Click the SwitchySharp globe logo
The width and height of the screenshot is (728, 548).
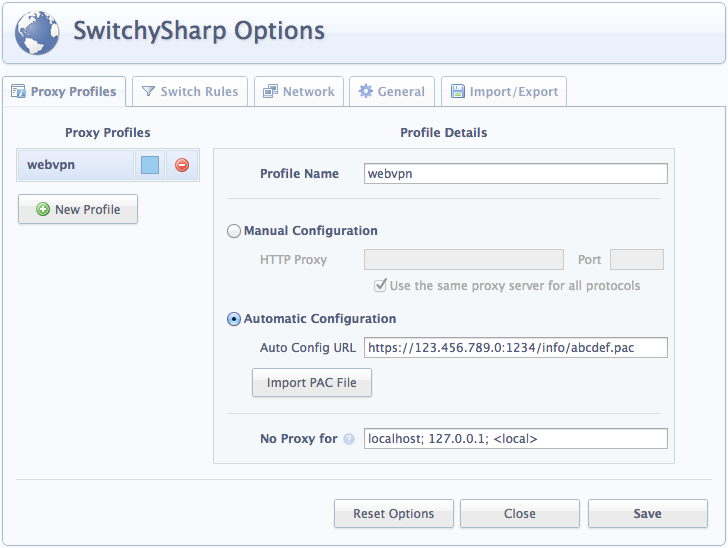click(37, 33)
